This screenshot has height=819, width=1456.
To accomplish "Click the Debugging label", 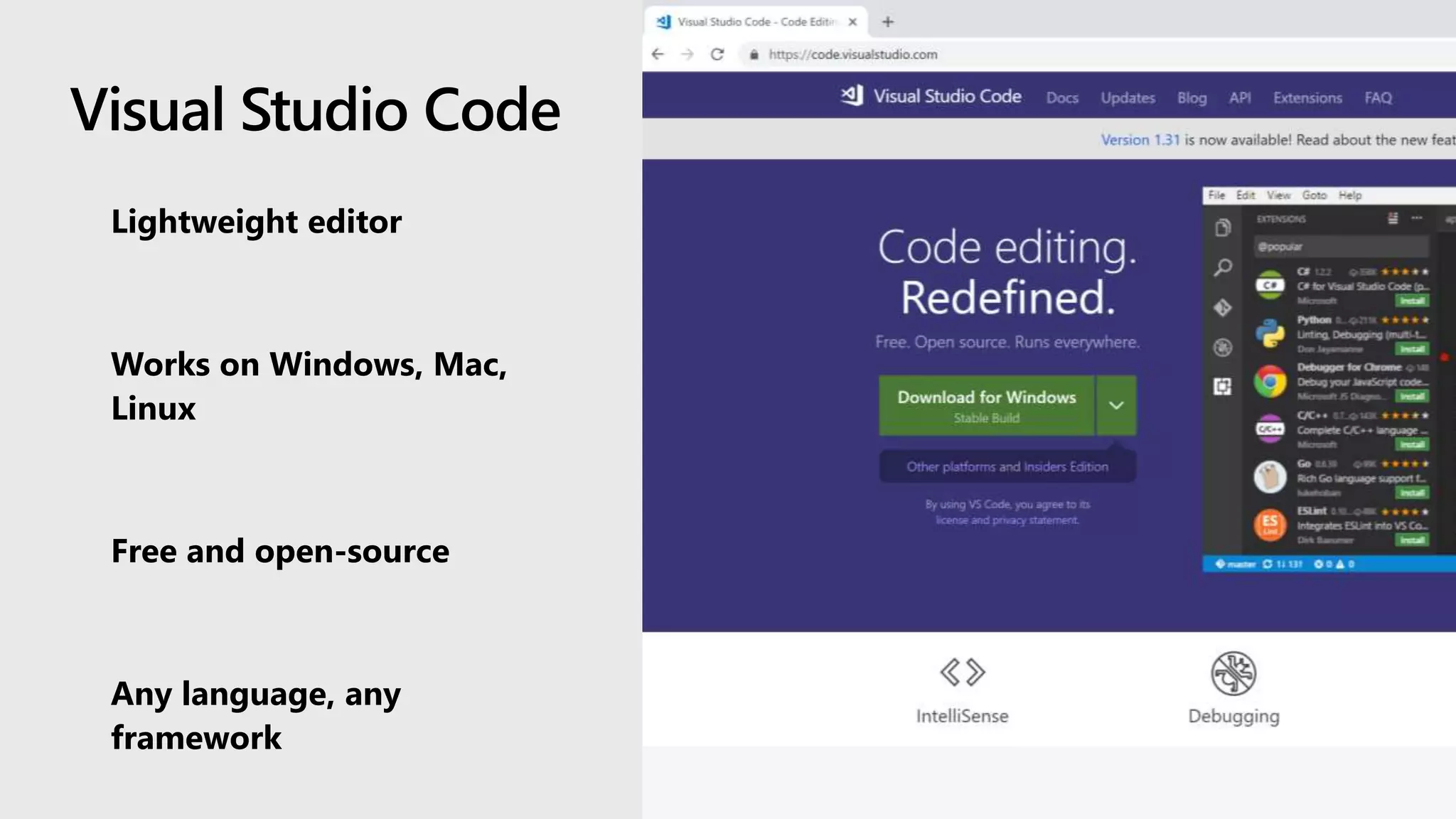I will click(x=1233, y=717).
